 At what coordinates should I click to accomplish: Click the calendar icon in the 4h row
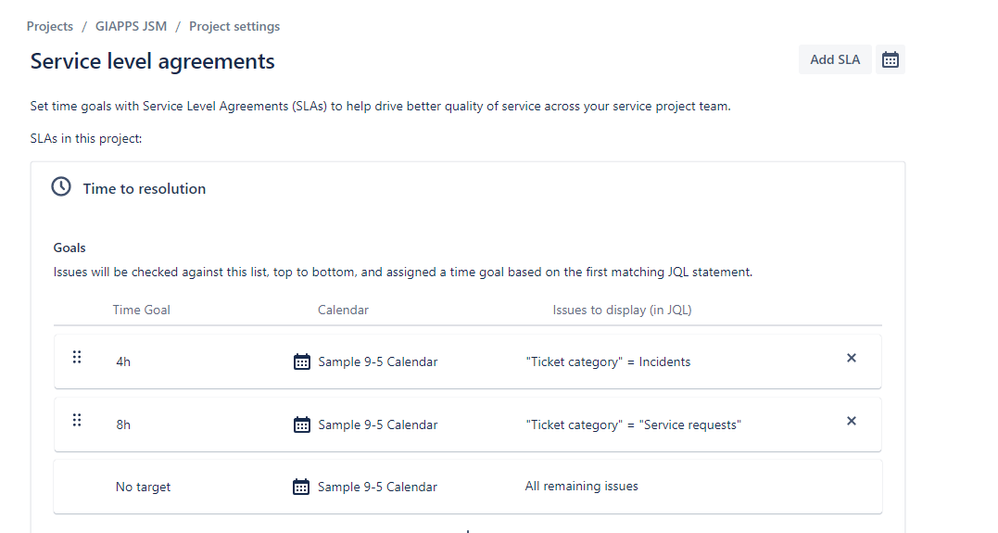(302, 362)
